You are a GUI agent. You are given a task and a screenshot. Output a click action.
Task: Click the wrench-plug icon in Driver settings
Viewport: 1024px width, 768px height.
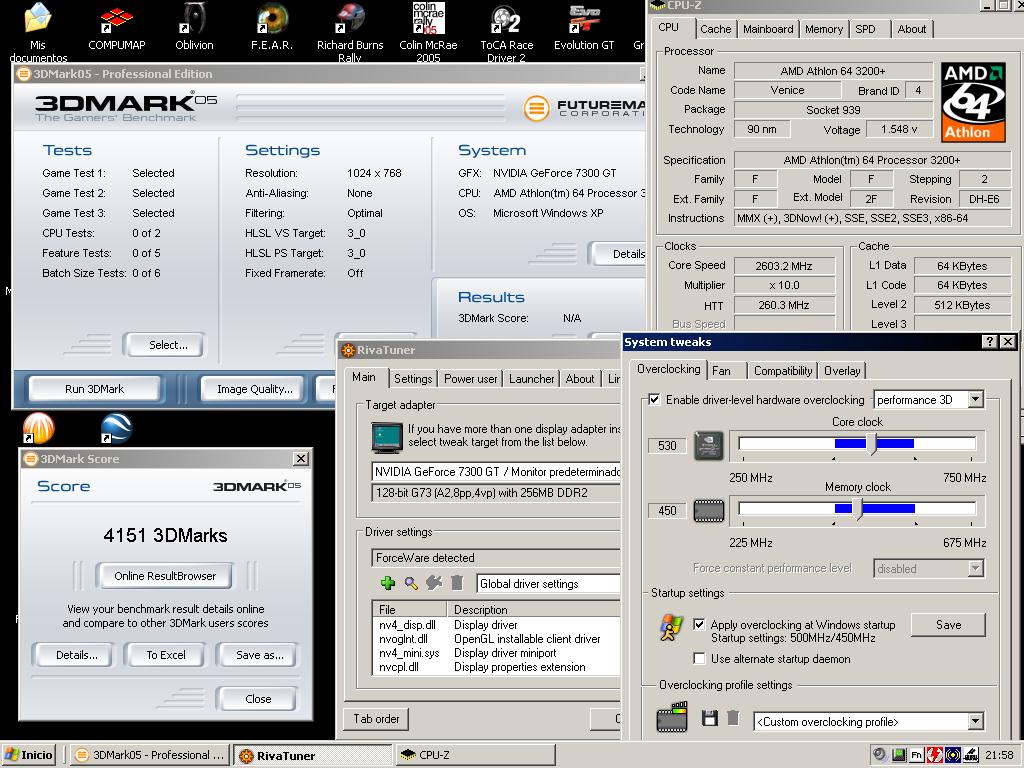[434, 583]
